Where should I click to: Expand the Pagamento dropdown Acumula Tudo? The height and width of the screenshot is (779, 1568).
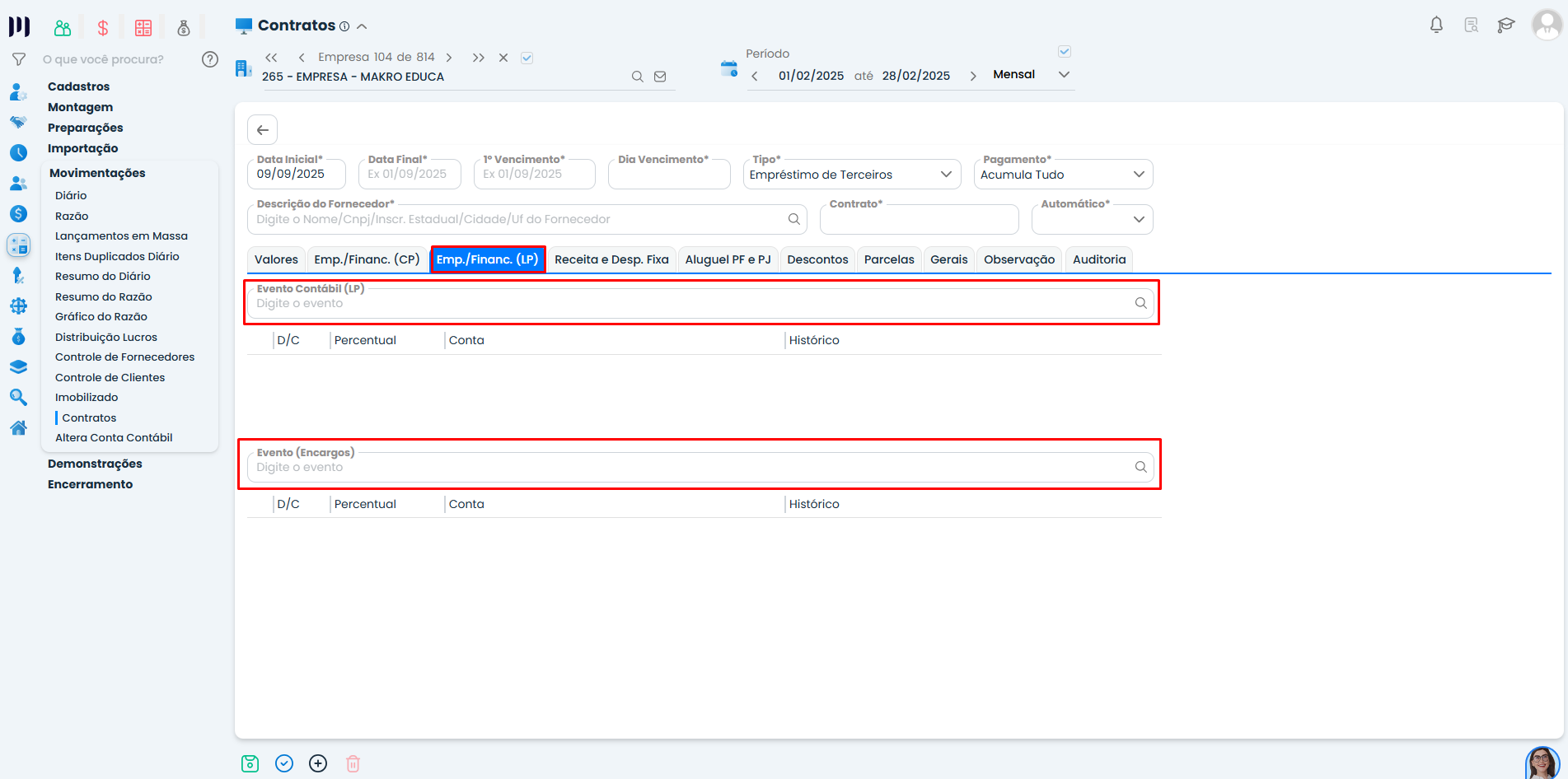1062,175
